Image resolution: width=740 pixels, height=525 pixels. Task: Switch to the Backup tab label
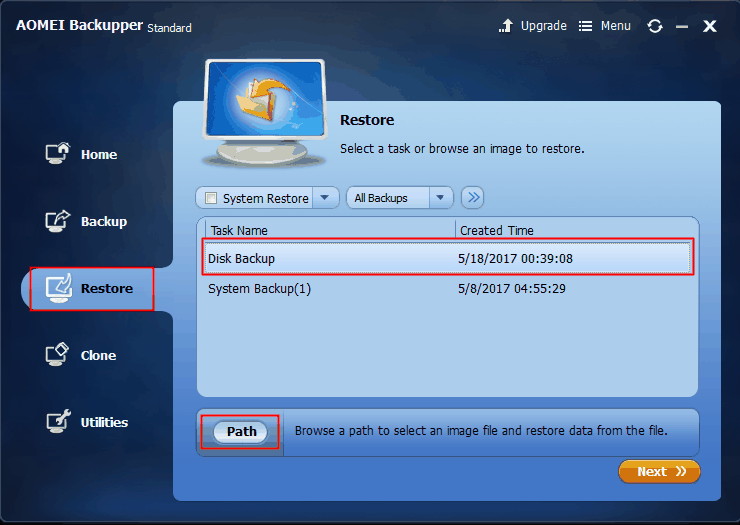click(104, 221)
